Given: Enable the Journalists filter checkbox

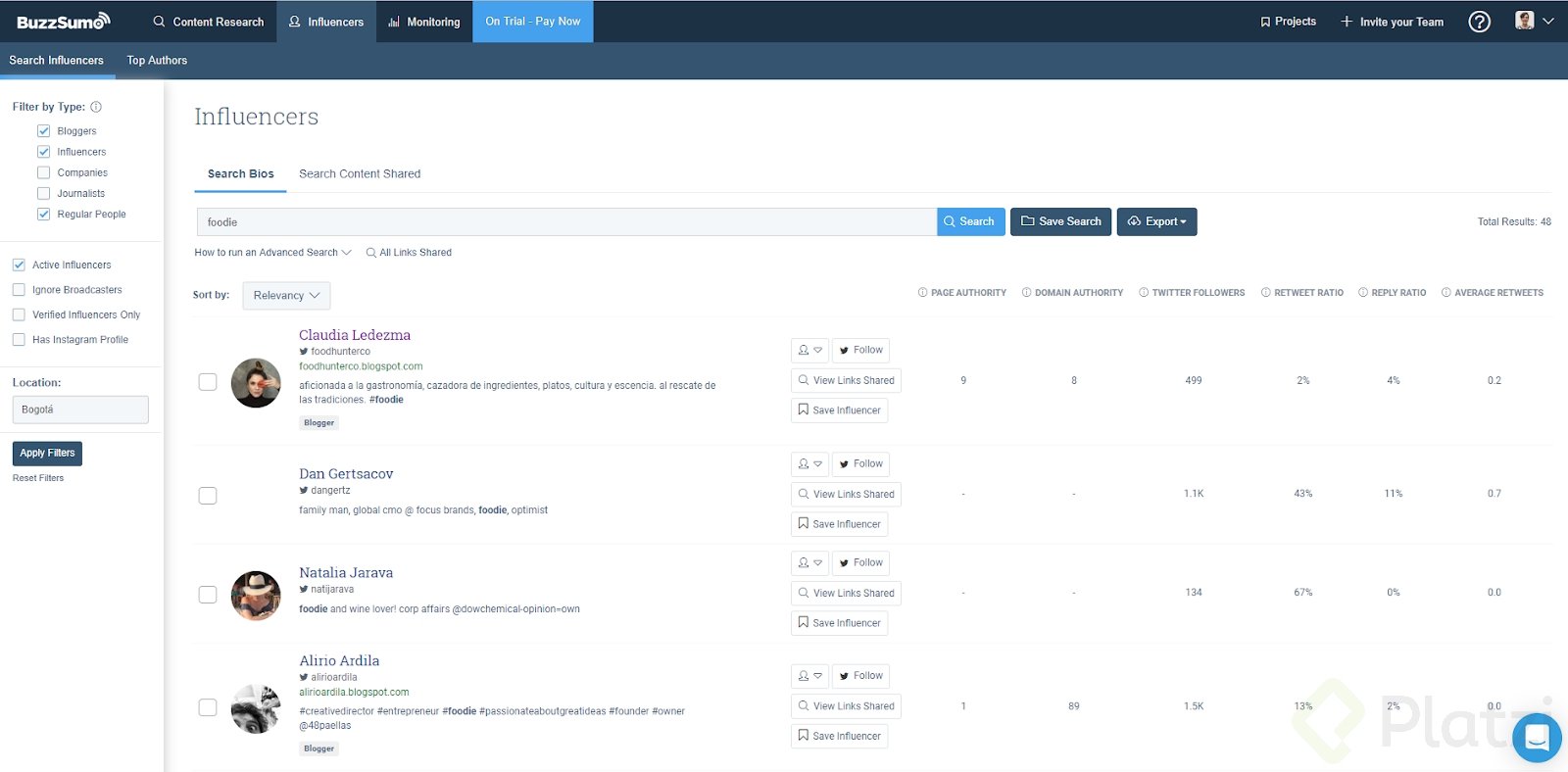Looking at the screenshot, I should tap(43, 194).
